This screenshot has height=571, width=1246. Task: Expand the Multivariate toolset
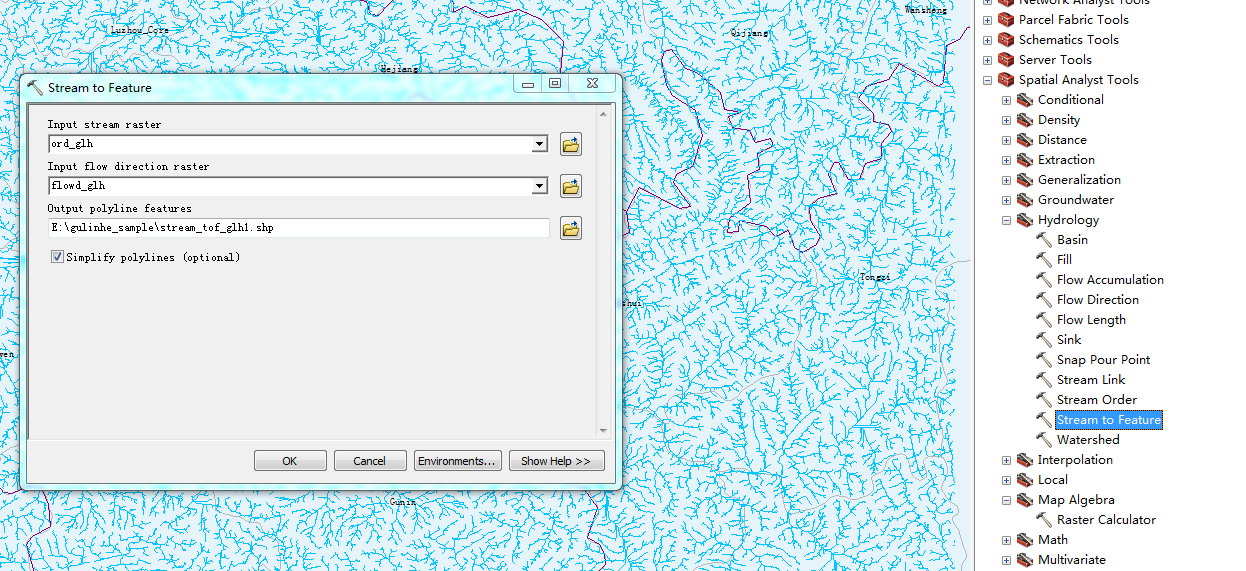[1007, 560]
